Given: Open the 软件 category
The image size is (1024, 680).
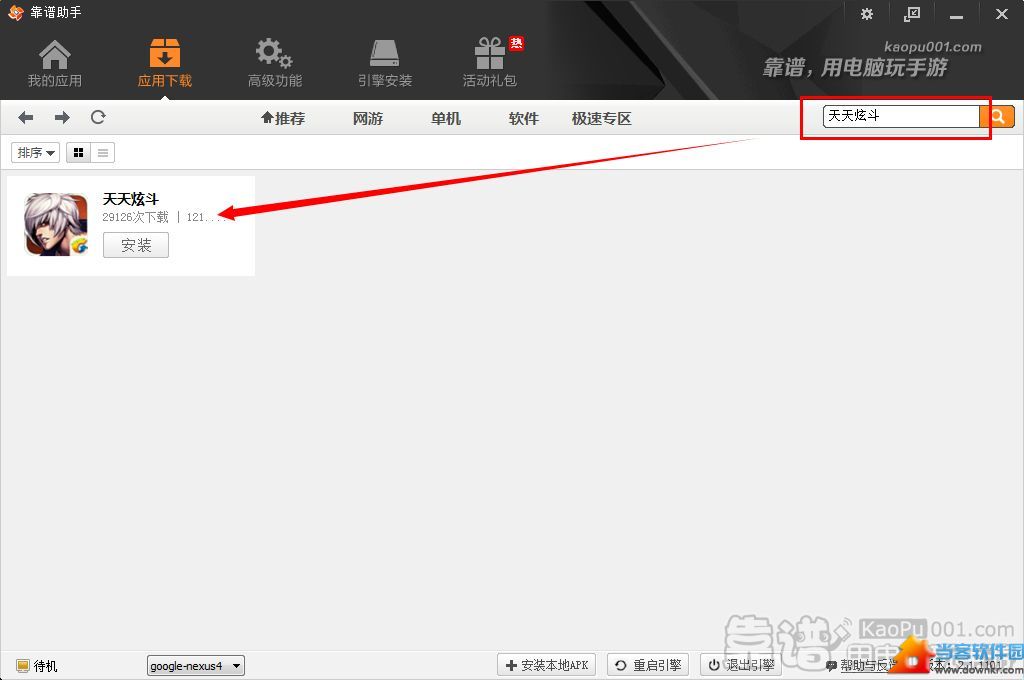Looking at the screenshot, I should click(x=523, y=118).
